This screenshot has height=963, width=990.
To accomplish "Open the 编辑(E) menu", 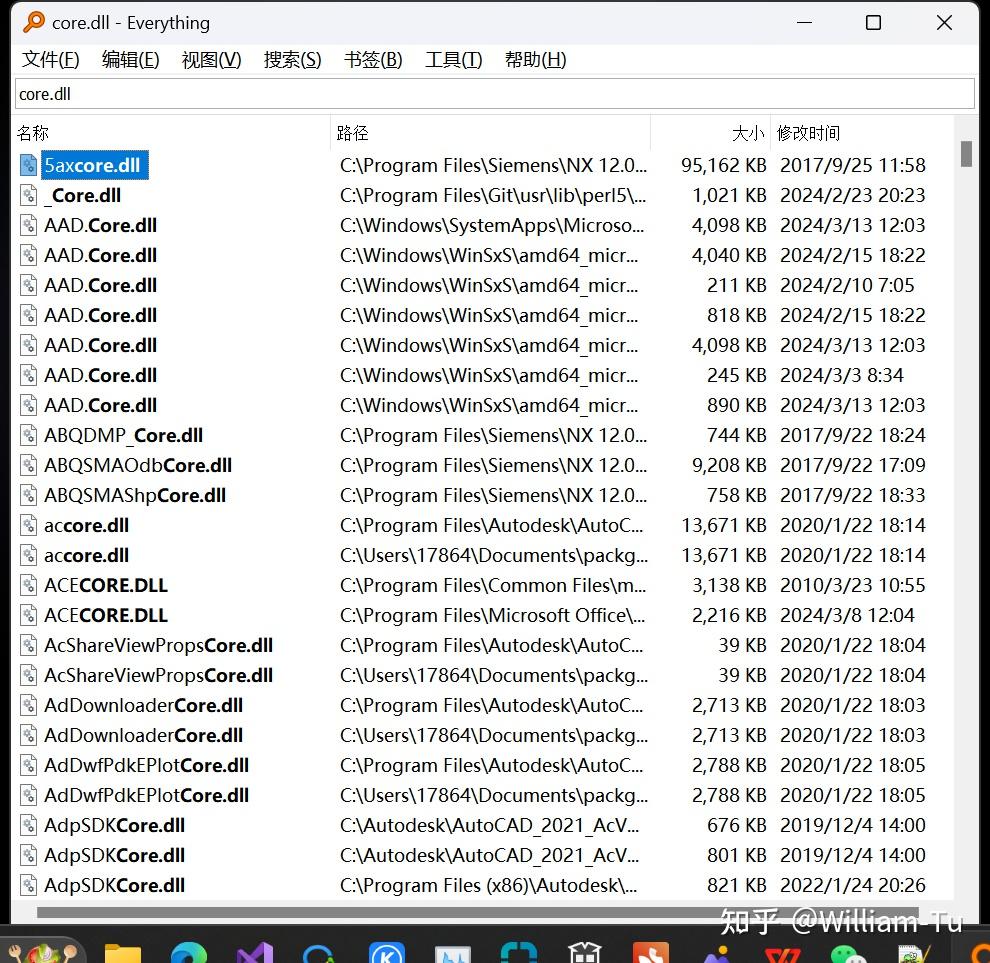I will coord(131,60).
